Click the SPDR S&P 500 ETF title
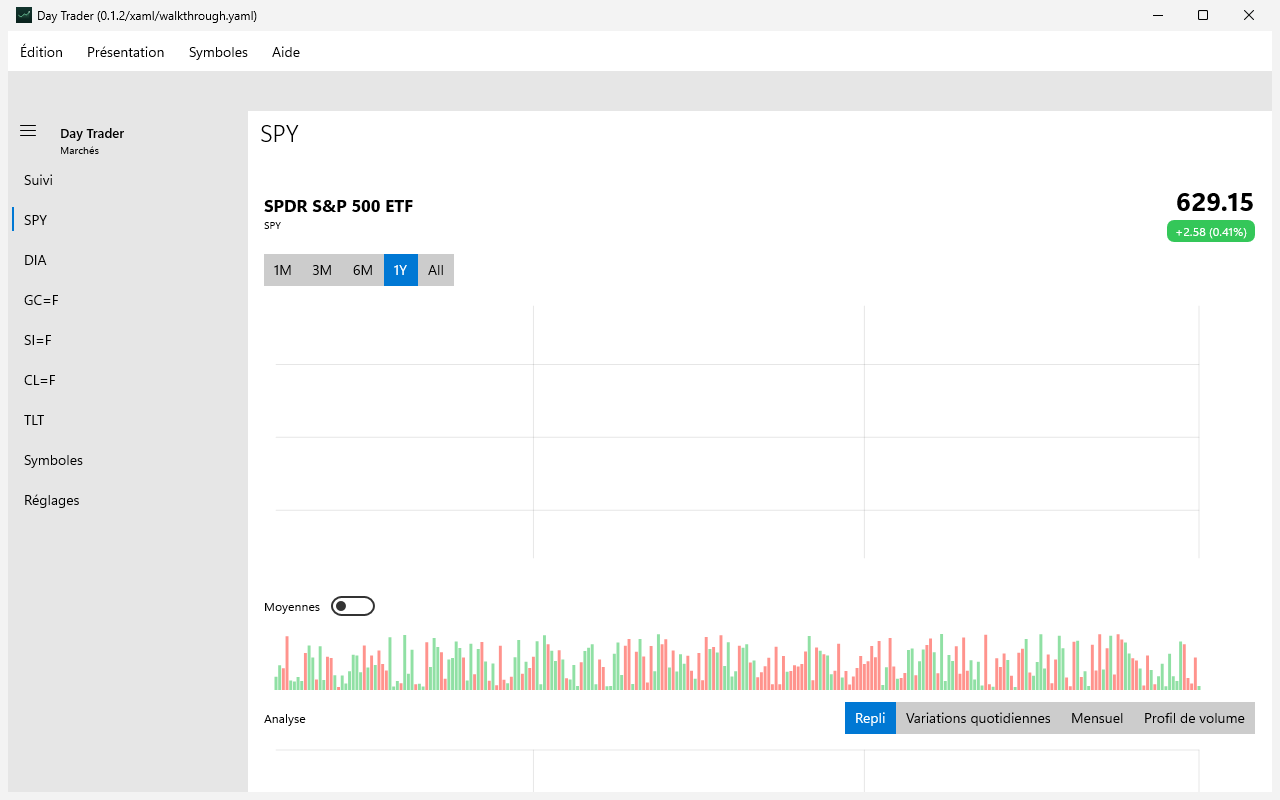1280x800 pixels. pyautogui.click(x=338, y=206)
